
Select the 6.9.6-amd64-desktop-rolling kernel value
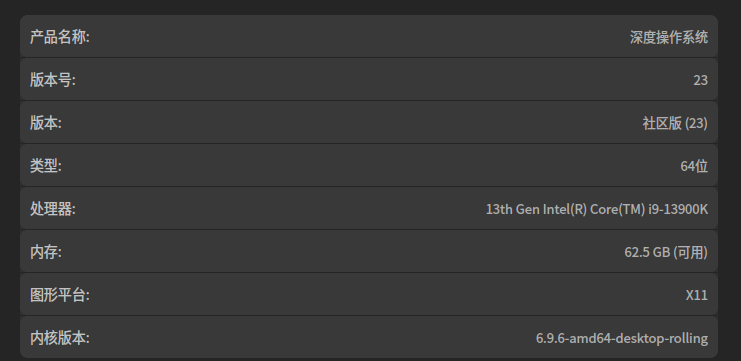pos(622,338)
